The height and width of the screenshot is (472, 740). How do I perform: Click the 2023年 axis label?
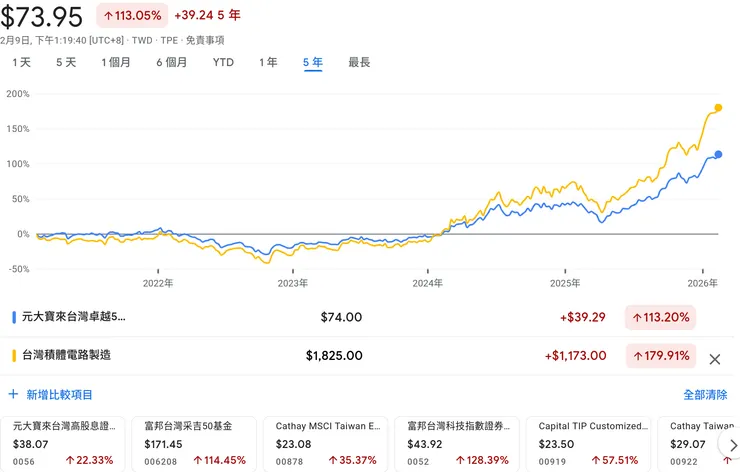pos(293,283)
